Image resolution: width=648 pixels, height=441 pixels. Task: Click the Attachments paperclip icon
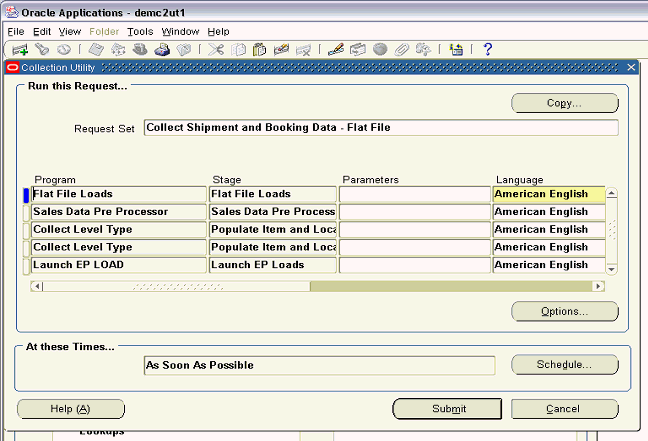401,50
